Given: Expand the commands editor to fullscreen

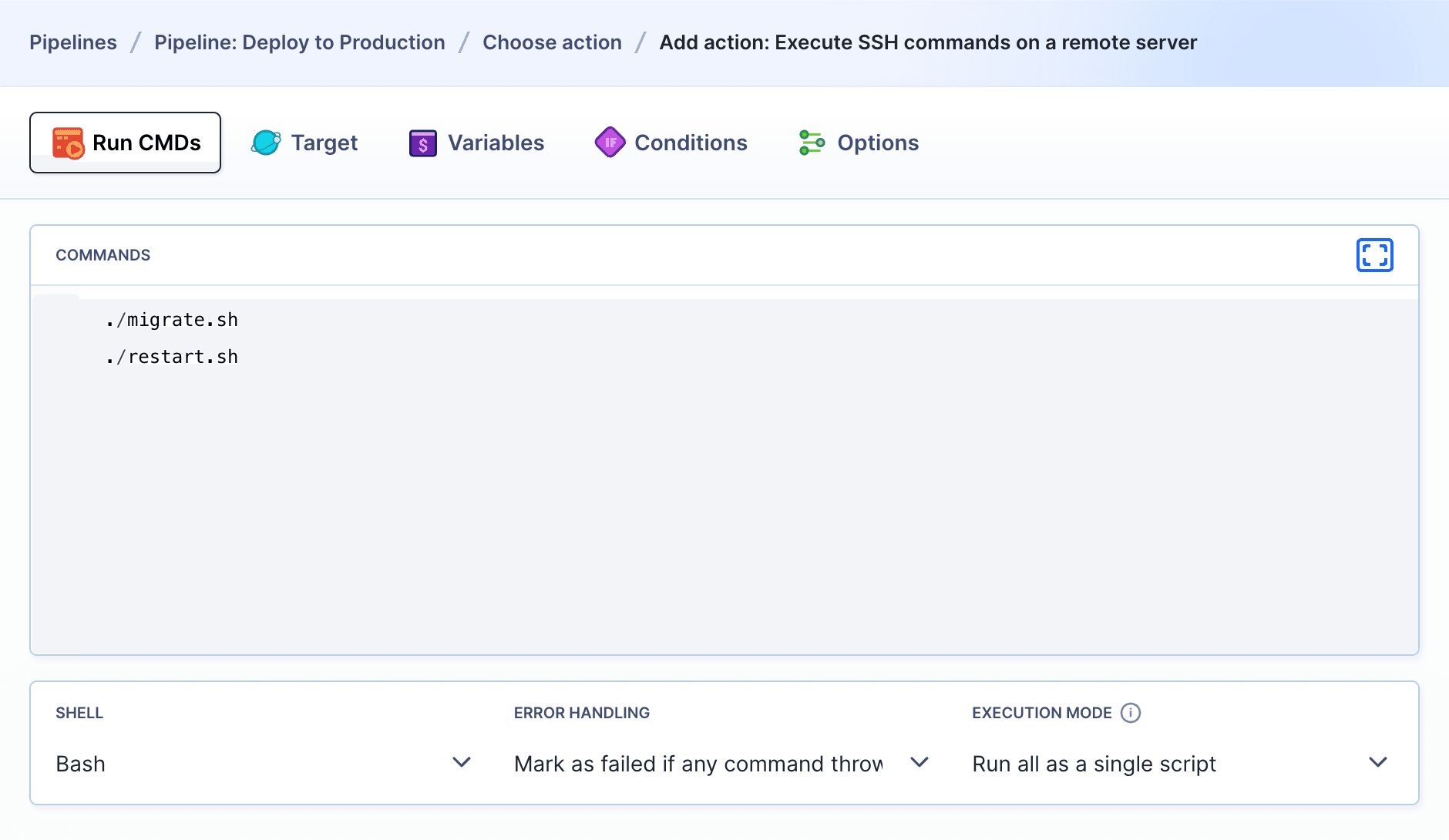Looking at the screenshot, I should tap(1374, 255).
